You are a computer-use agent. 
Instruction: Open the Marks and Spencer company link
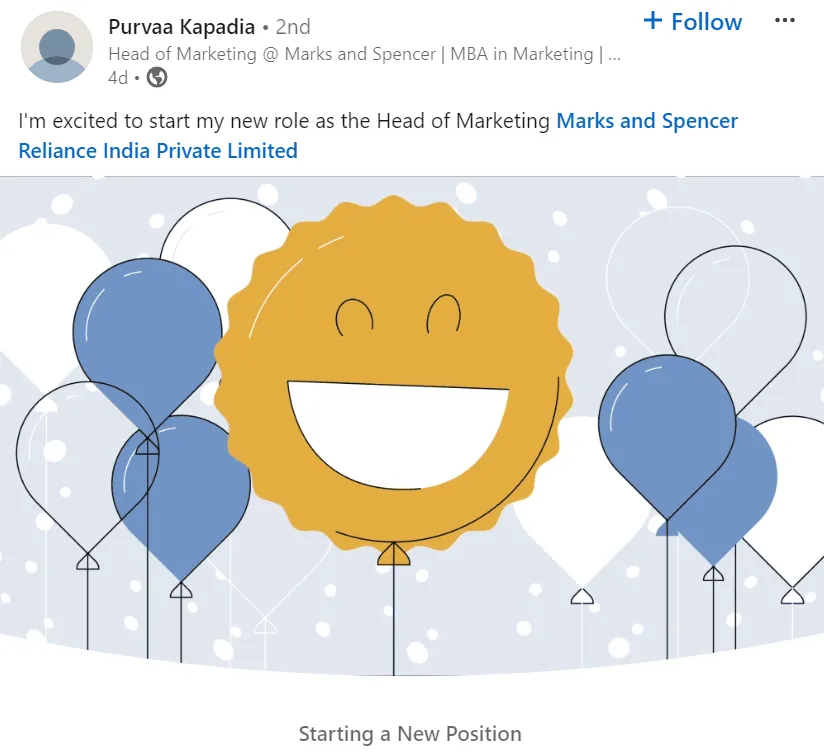[646, 121]
